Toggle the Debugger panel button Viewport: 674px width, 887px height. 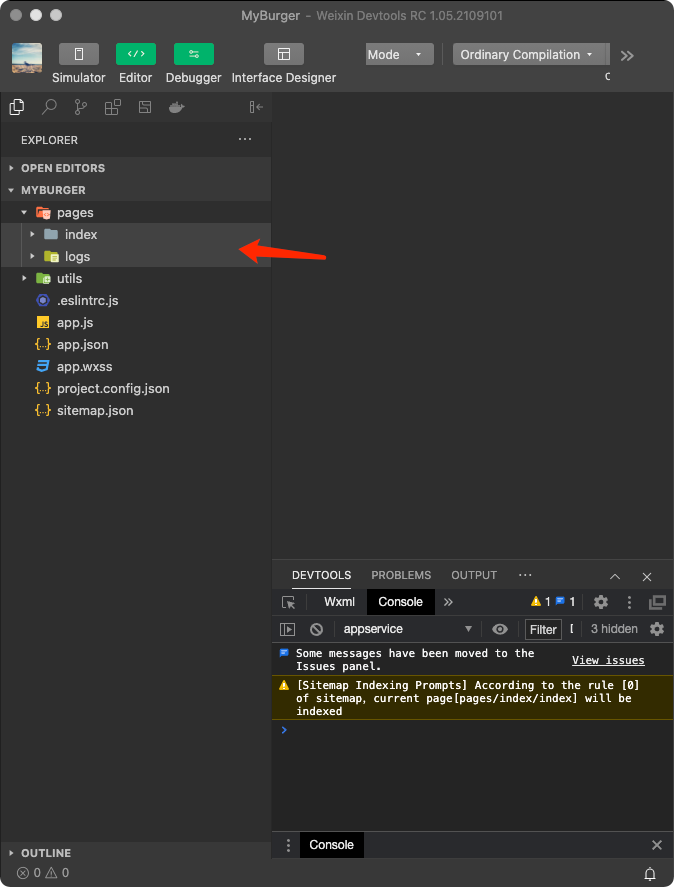194,54
